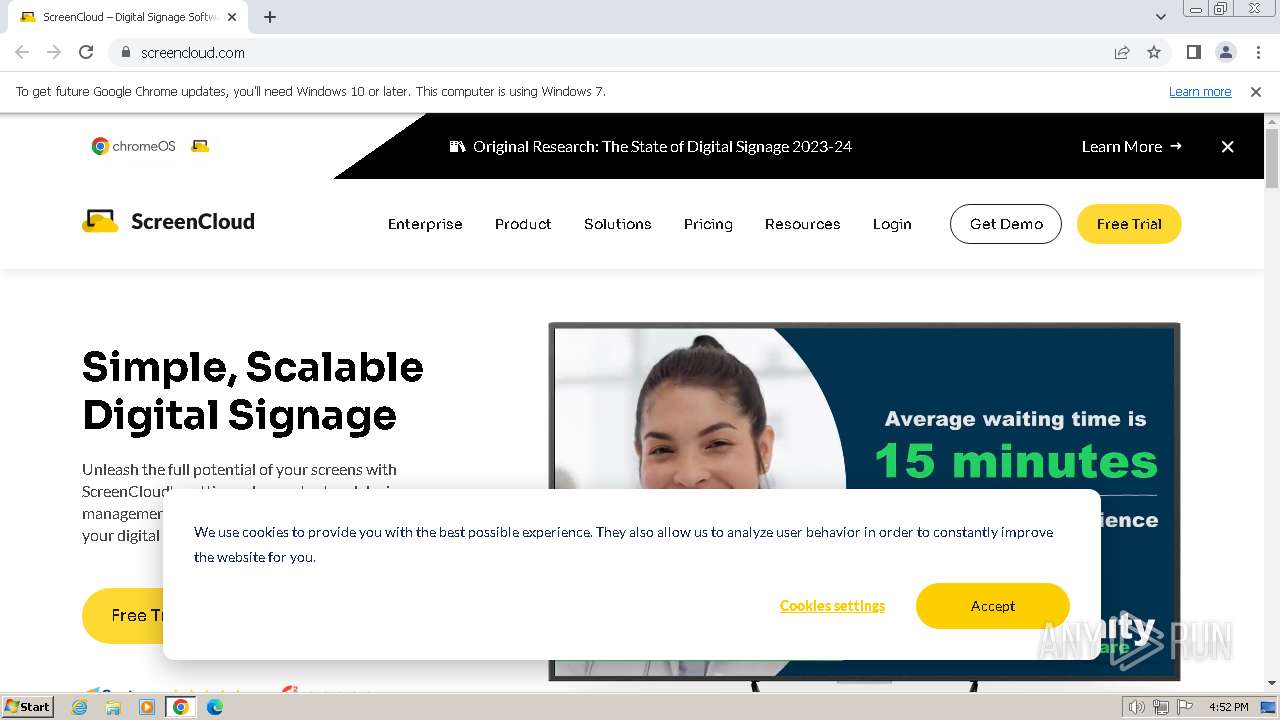This screenshot has width=1280, height=720.
Task: Click the padlock site info icon
Action: point(125,52)
